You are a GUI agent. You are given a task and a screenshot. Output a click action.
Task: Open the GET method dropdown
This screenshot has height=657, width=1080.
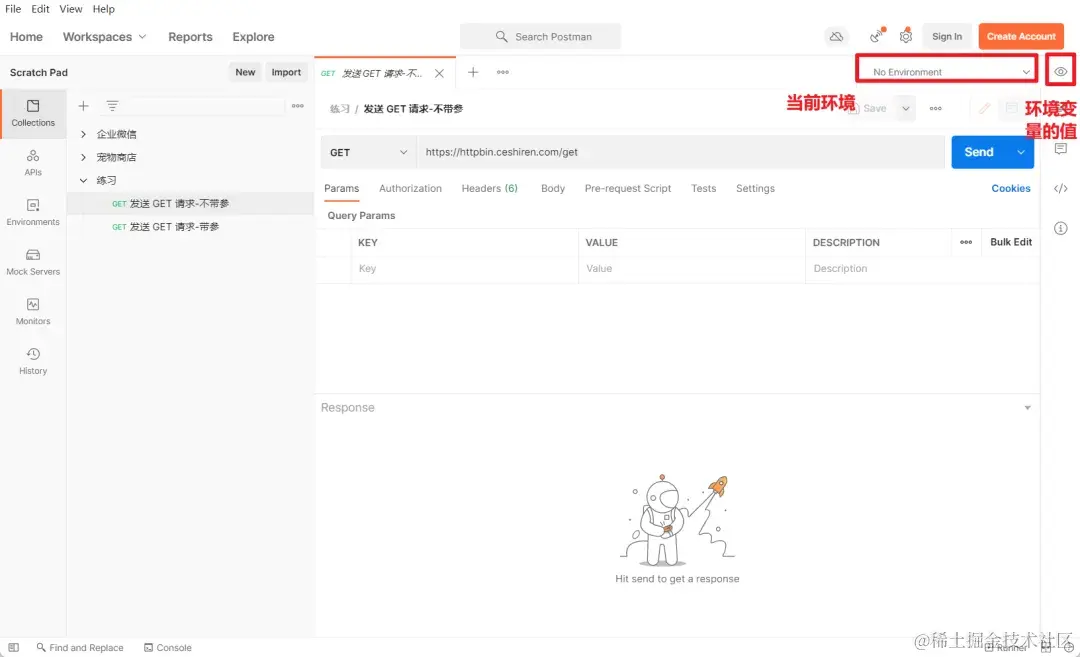tap(368, 152)
